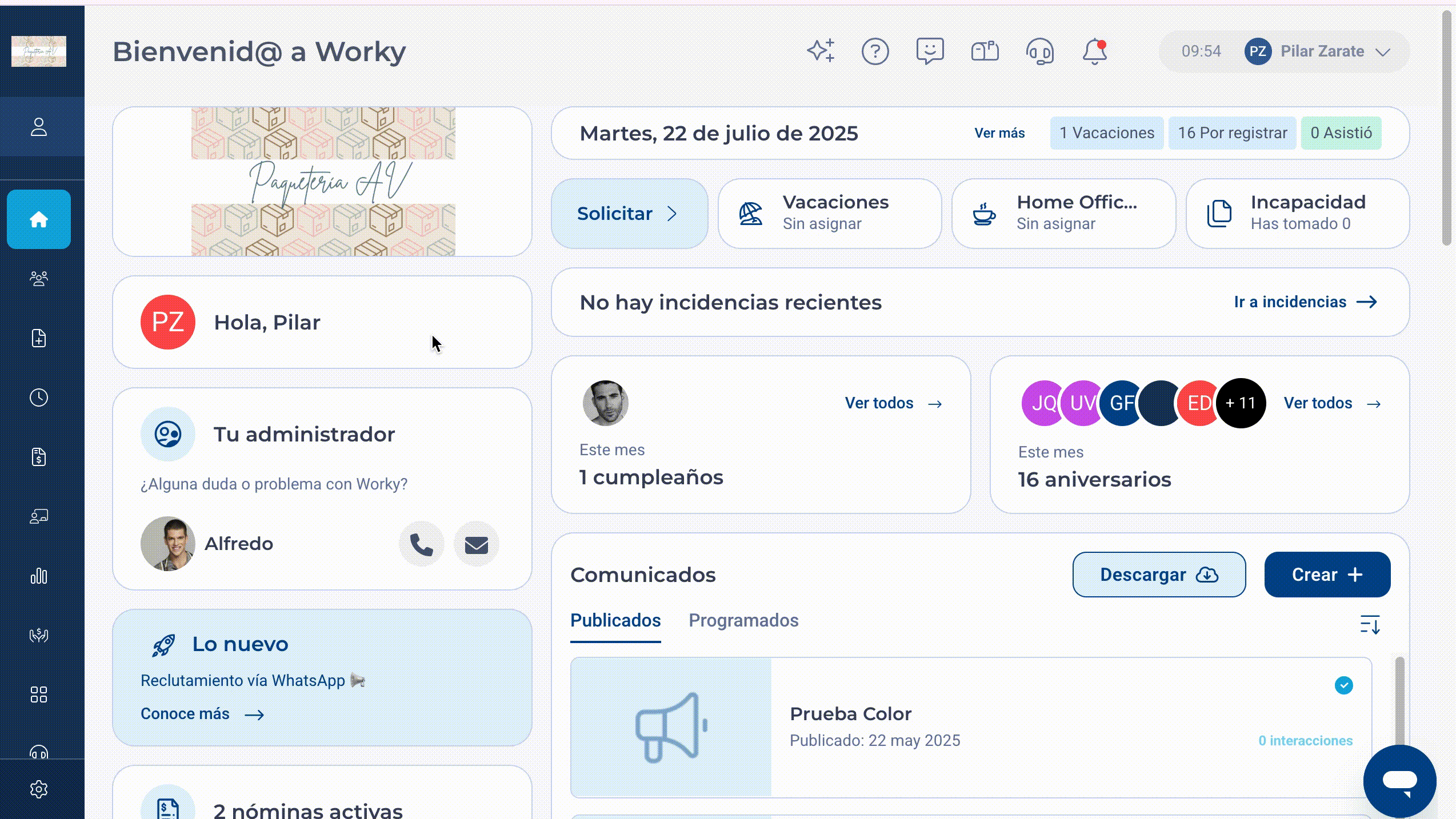Screen dimensions: 1456x819
Task: Open the feedback smiley chat icon
Action: click(930, 51)
